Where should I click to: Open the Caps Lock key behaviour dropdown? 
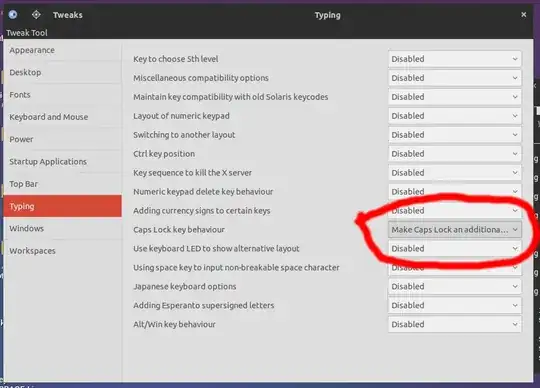pyautogui.click(x=455, y=230)
